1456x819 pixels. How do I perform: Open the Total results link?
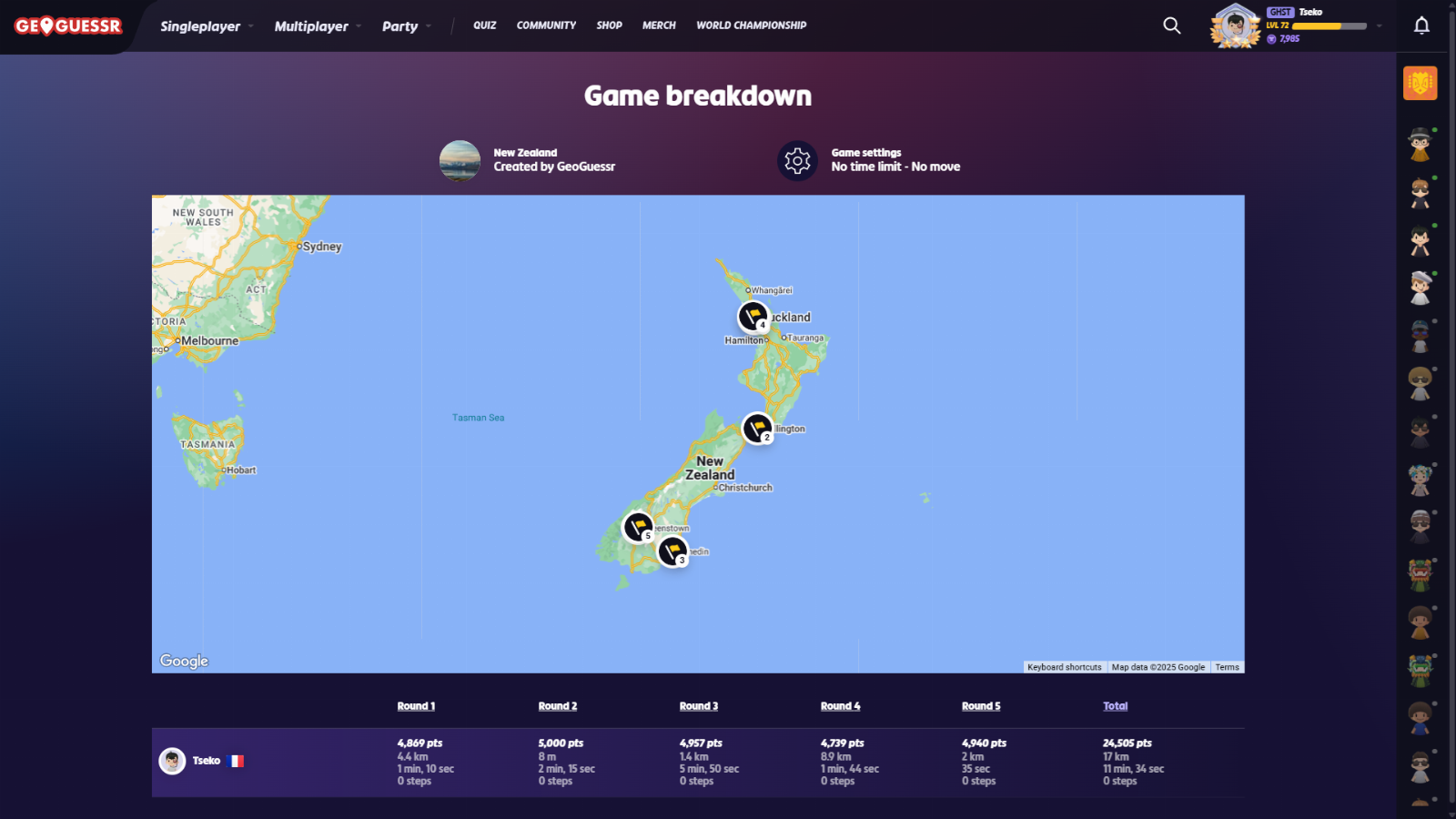(x=1115, y=706)
